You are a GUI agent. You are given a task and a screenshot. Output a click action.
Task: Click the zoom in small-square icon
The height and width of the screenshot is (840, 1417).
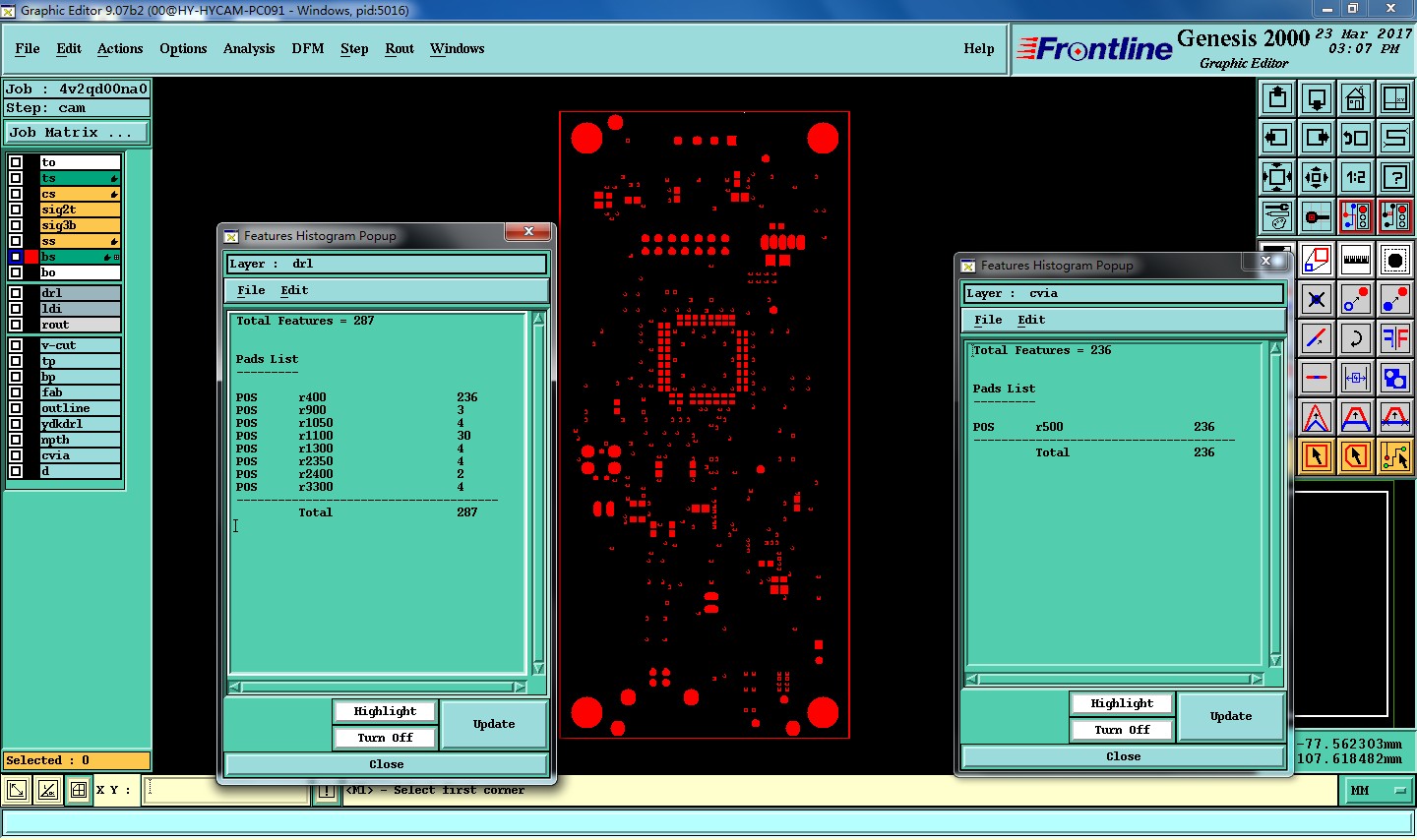1317,177
